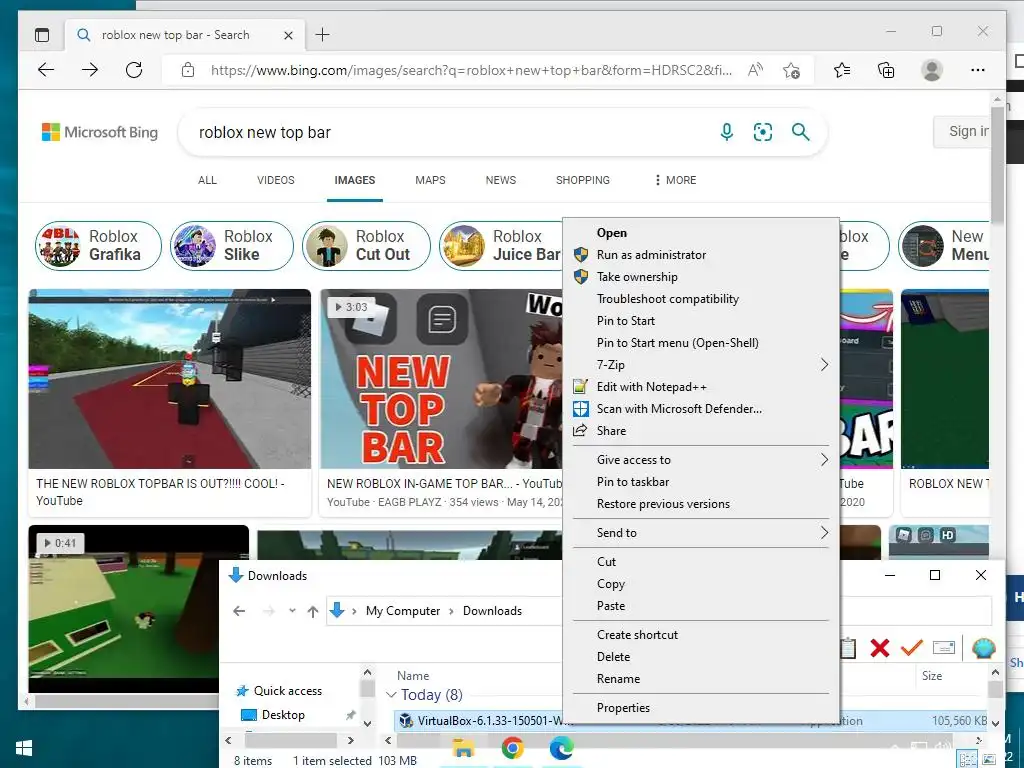The width and height of the screenshot is (1024, 768).
Task: Collapse the Today (8) group
Action: 391,695
